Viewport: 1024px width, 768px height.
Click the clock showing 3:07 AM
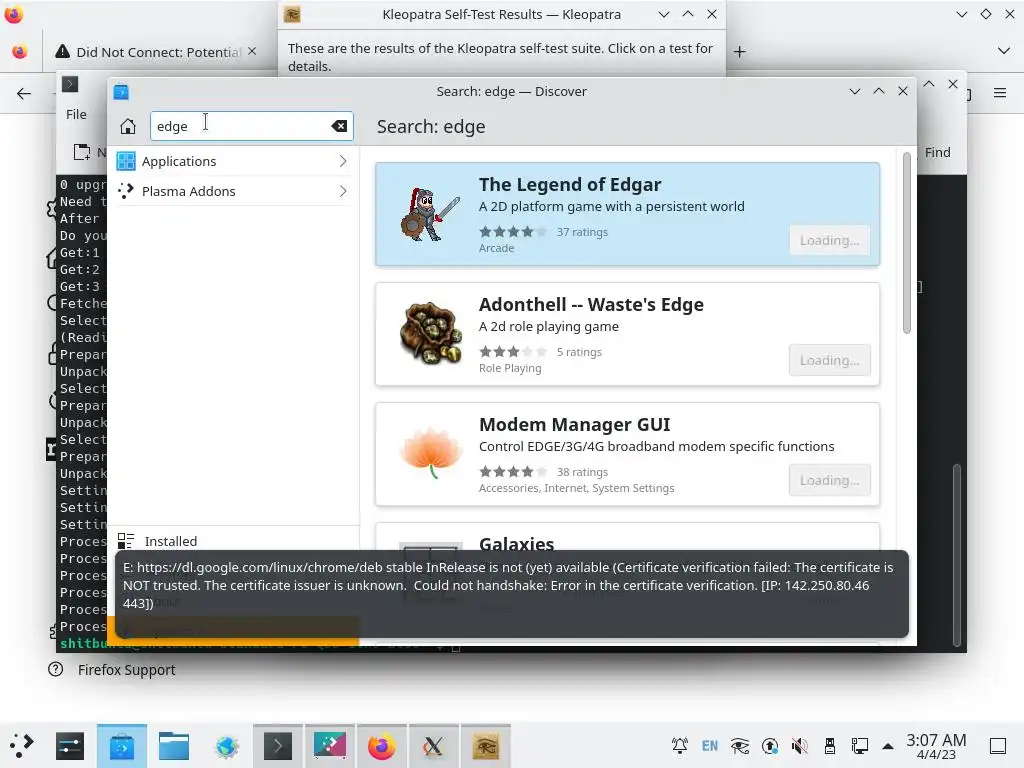936,746
